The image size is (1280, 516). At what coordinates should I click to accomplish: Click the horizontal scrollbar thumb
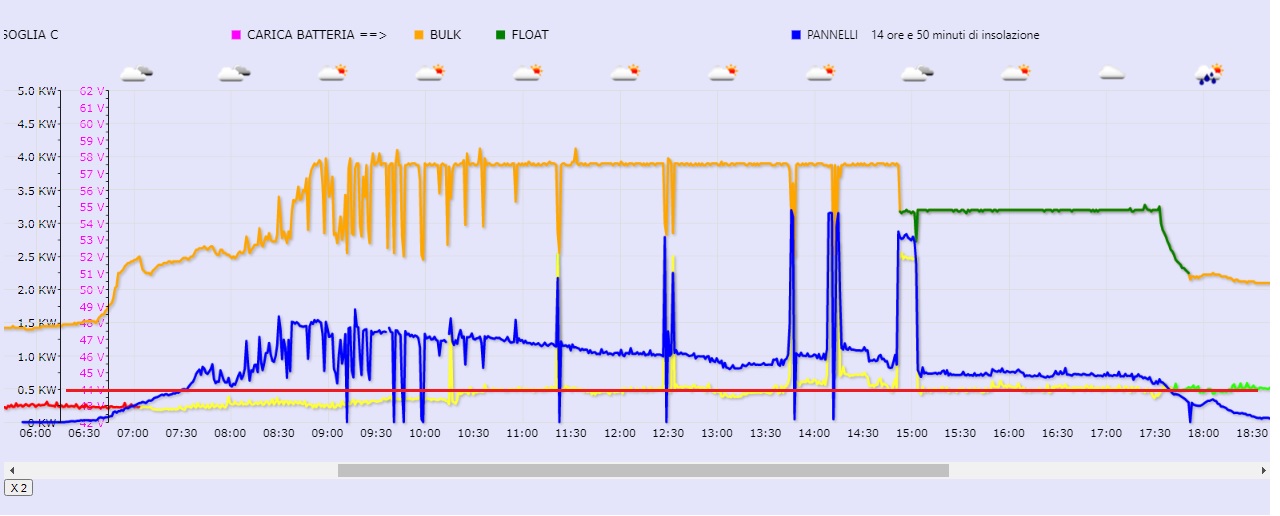click(x=642, y=470)
